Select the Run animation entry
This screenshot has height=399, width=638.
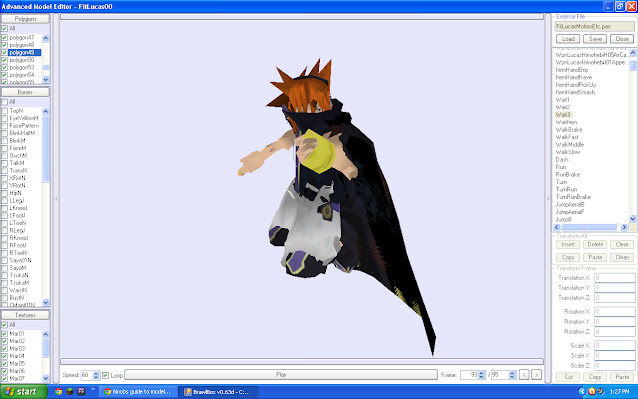point(561,167)
